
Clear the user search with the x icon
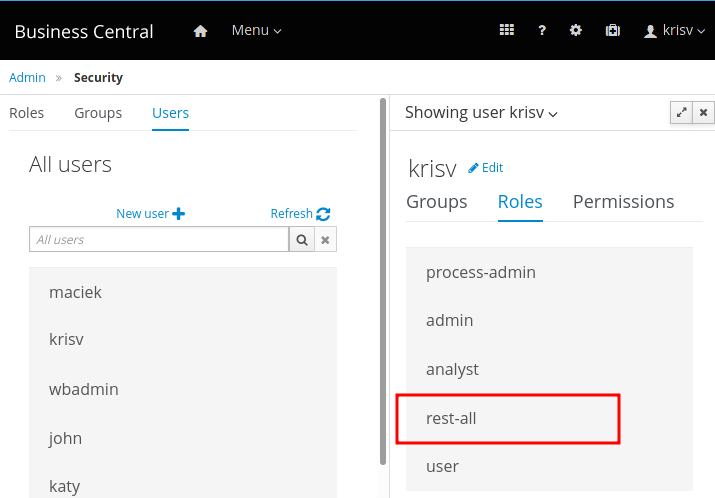coord(325,239)
